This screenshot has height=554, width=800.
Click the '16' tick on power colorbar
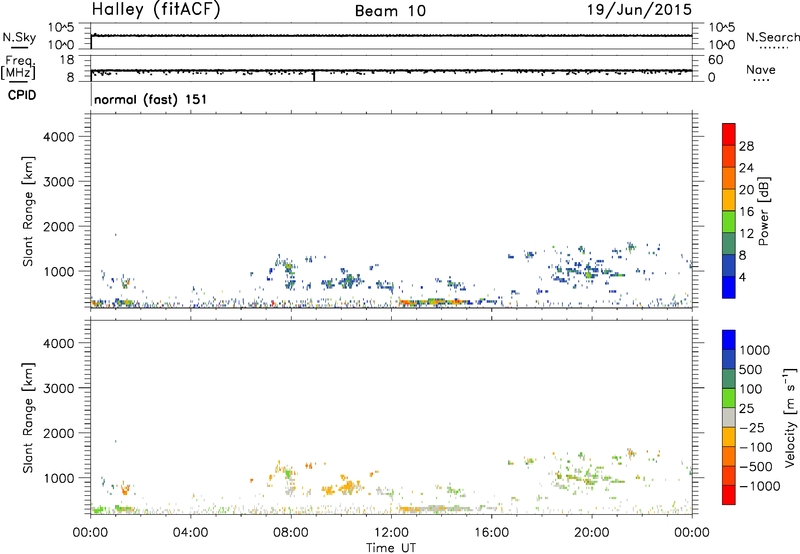(x=746, y=212)
